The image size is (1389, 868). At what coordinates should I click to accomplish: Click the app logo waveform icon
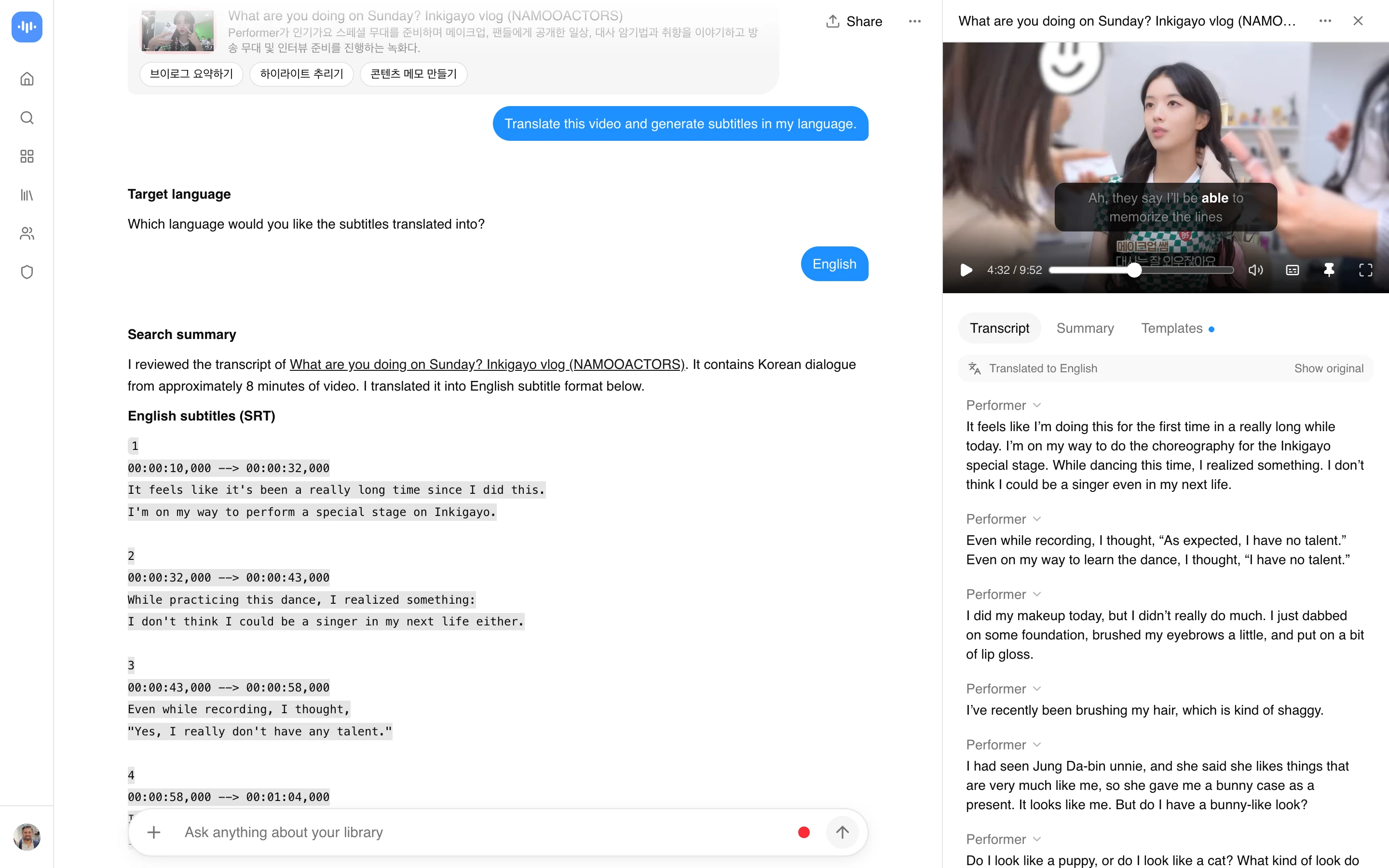pyautogui.click(x=27, y=27)
